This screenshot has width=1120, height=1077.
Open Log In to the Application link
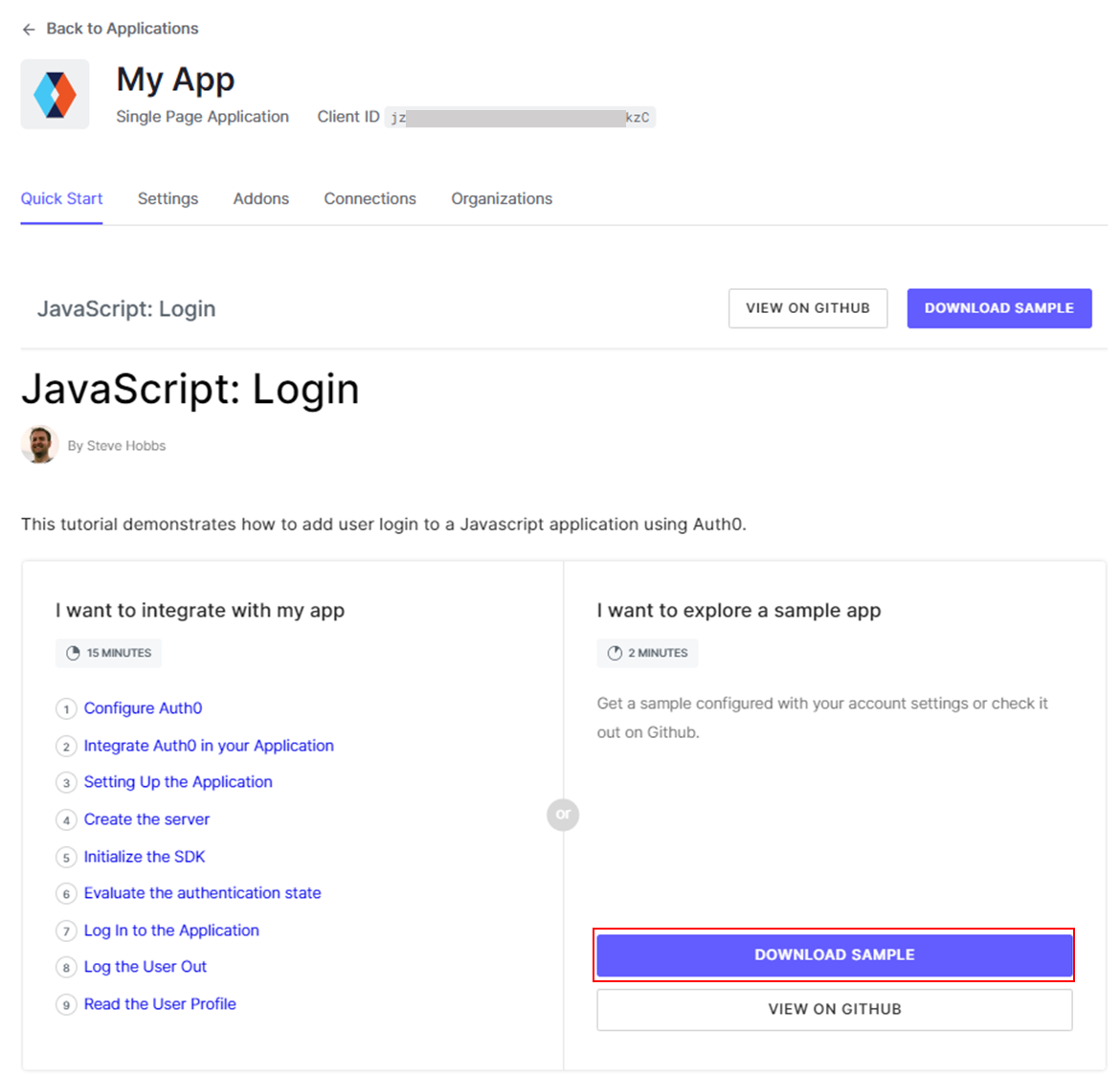pos(171,931)
